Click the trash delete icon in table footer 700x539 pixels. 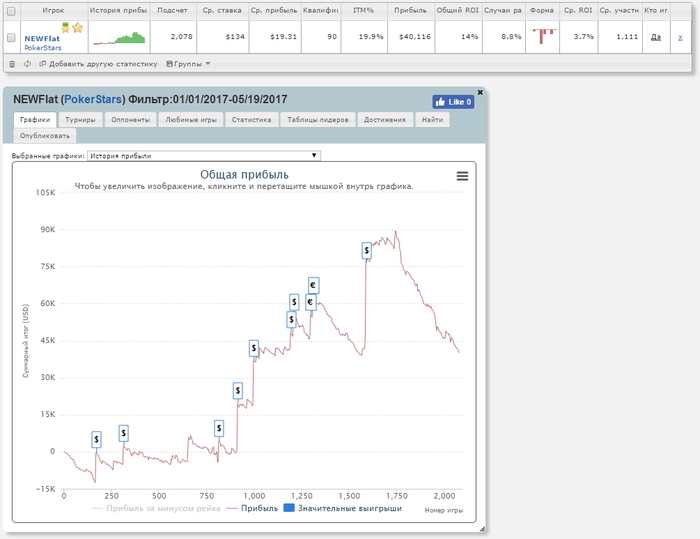(12, 64)
